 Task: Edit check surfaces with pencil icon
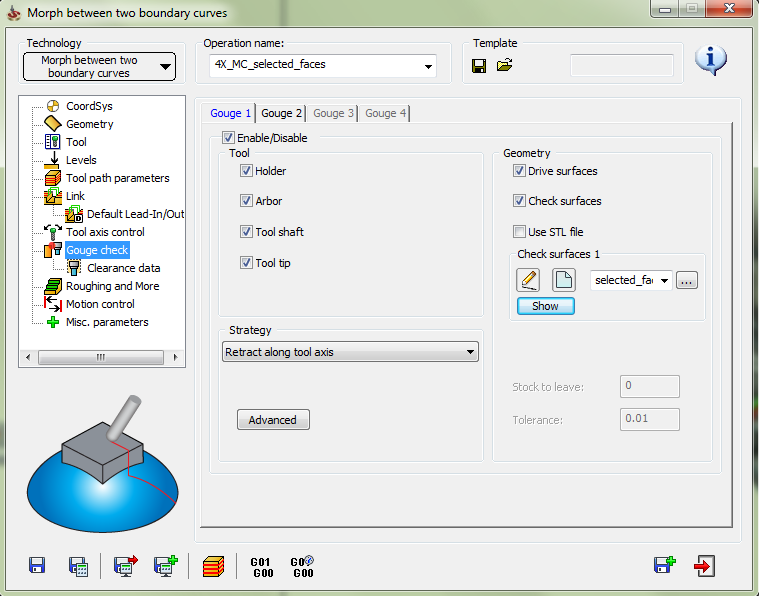(x=528, y=280)
